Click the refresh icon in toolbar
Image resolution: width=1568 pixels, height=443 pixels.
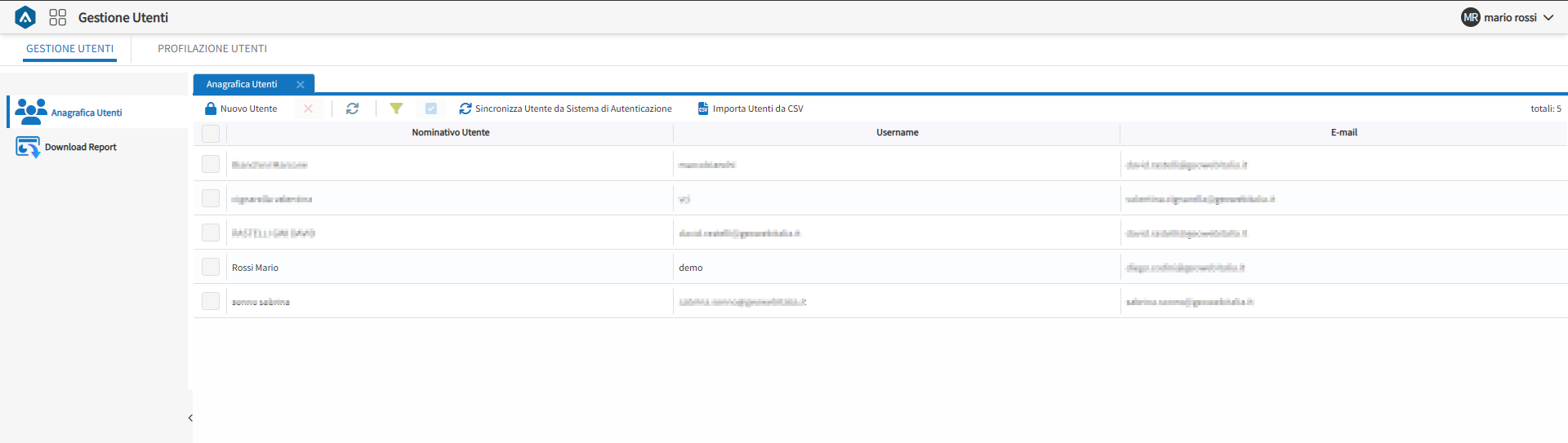pos(352,109)
